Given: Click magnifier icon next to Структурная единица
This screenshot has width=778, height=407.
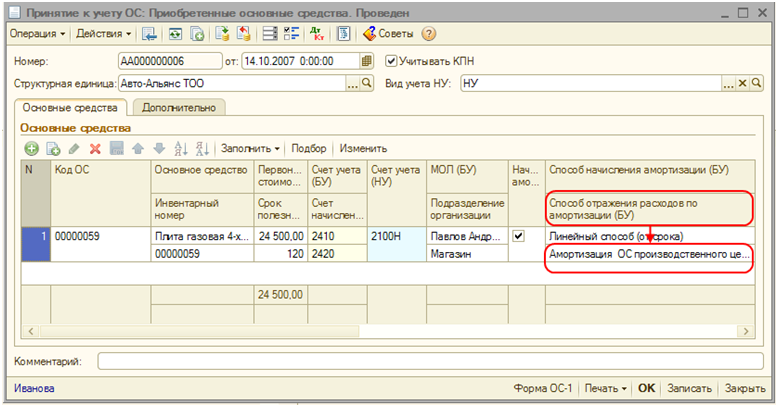Looking at the screenshot, I should coord(366,83).
